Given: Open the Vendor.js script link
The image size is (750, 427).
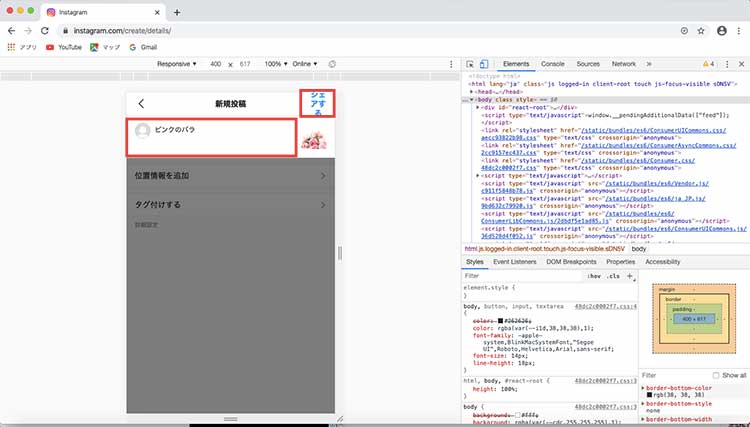Looking at the screenshot, I should [x=595, y=187].
